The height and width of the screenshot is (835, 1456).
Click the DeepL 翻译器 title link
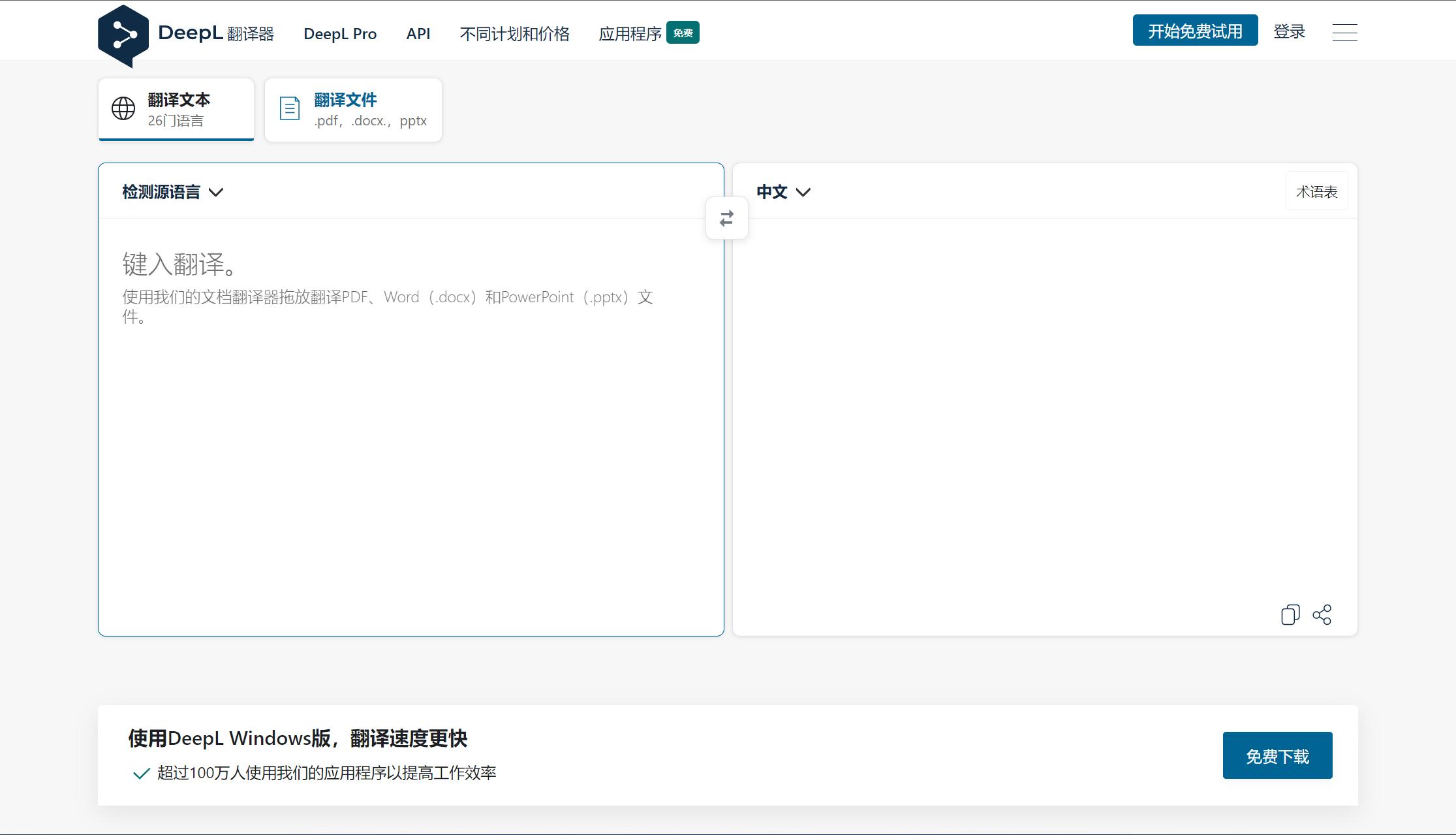point(216,33)
